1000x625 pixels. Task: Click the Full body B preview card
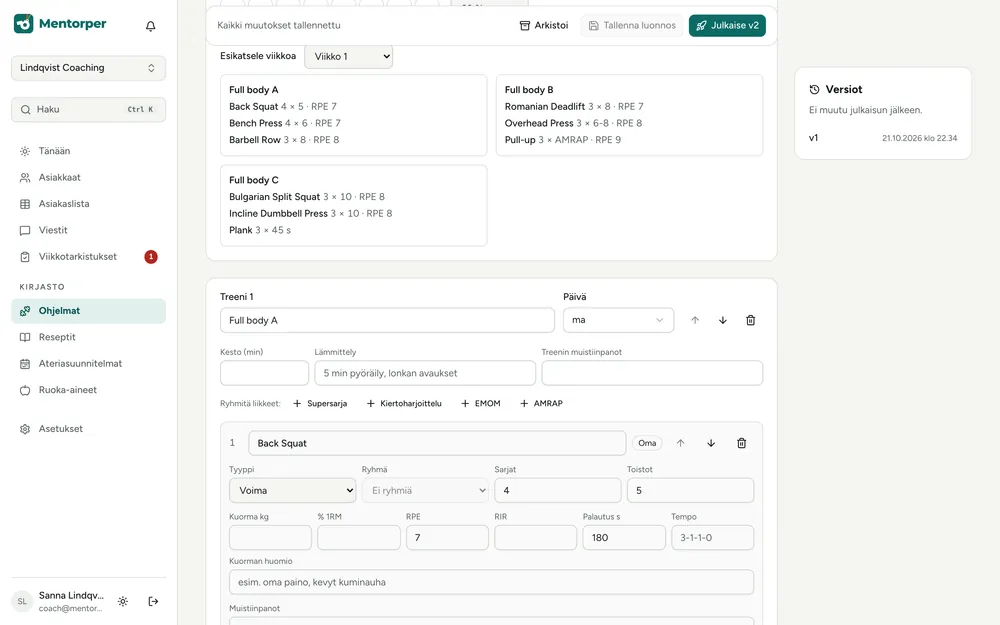click(629, 115)
